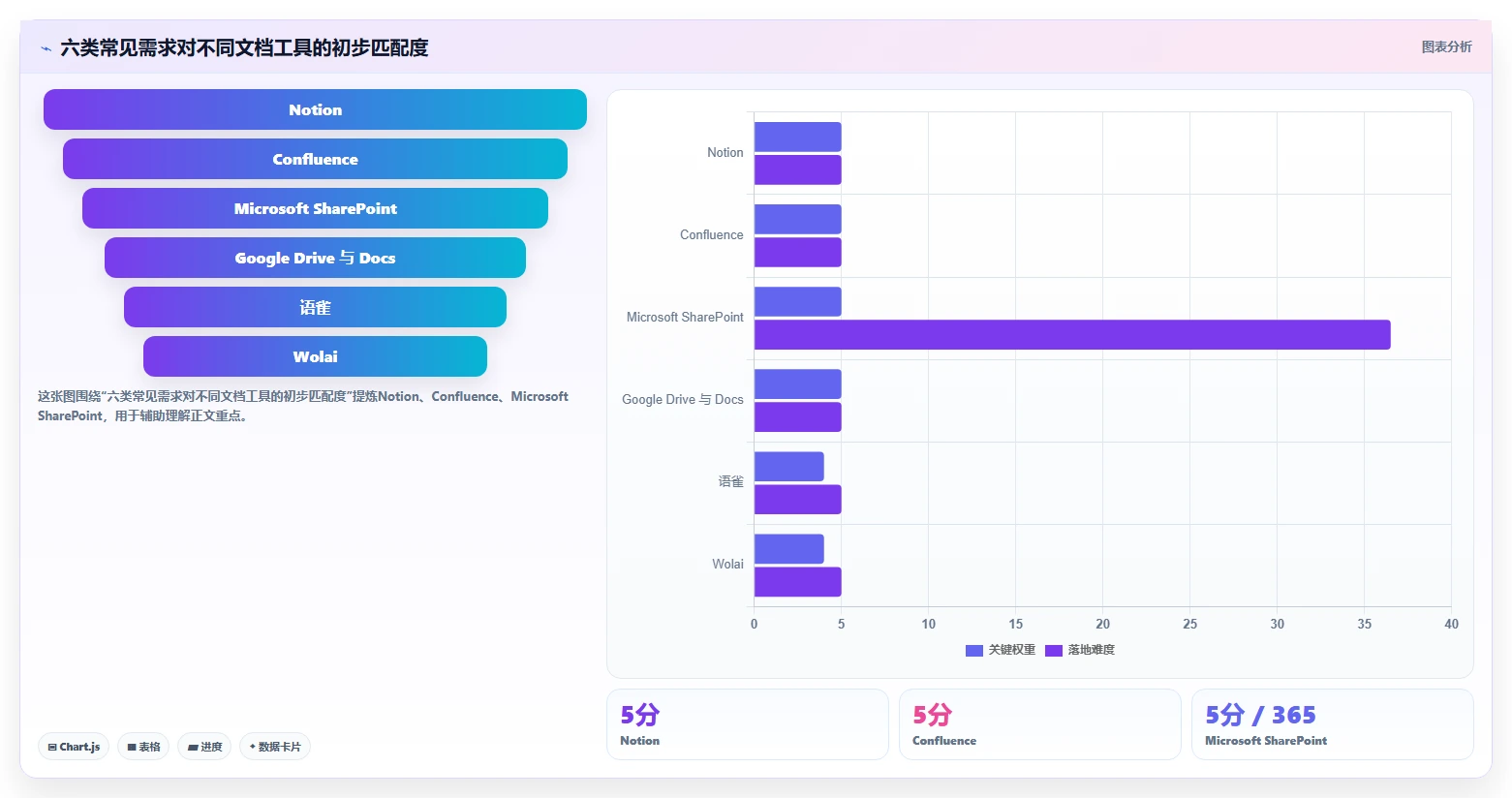Viewport: 1512px width, 798px height.
Task: Click Confluence's 关键权重 chart bar
Action: click(x=798, y=219)
